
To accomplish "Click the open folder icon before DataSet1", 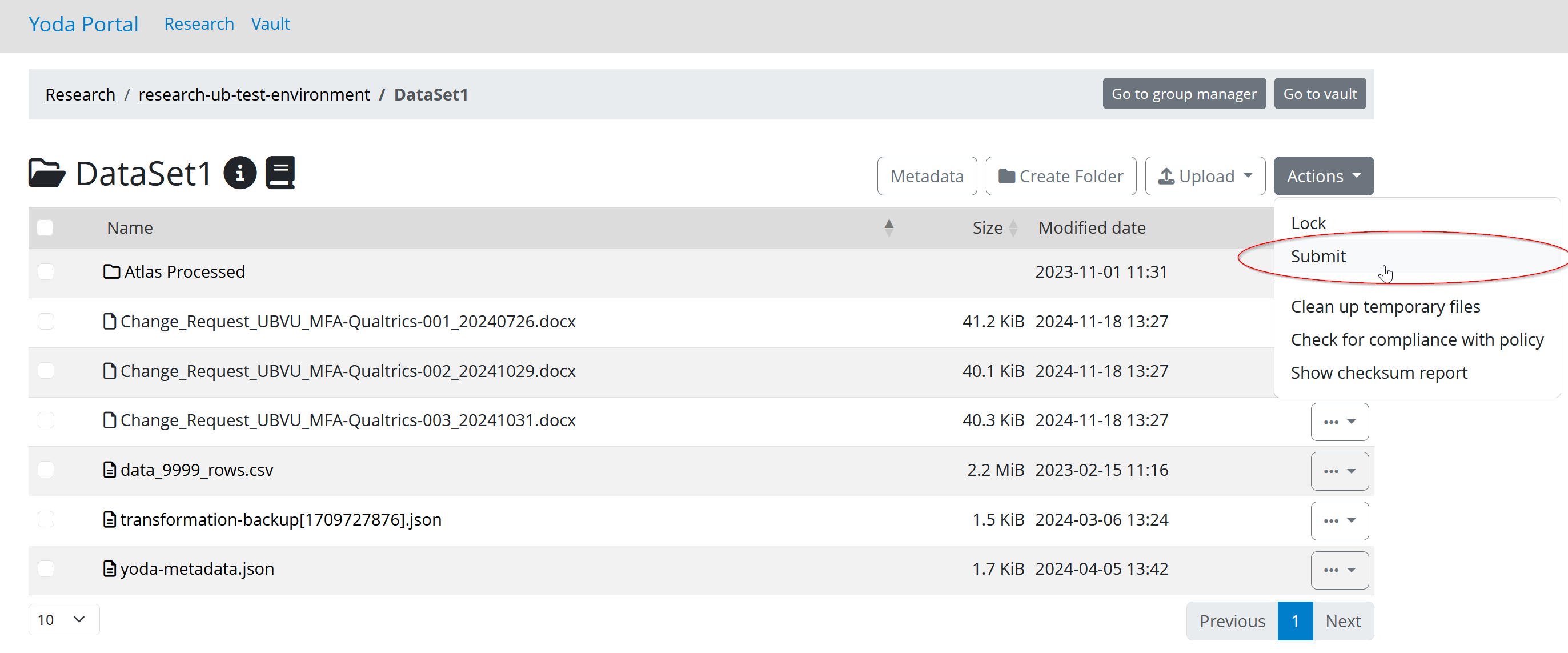I will (x=46, y=174).
